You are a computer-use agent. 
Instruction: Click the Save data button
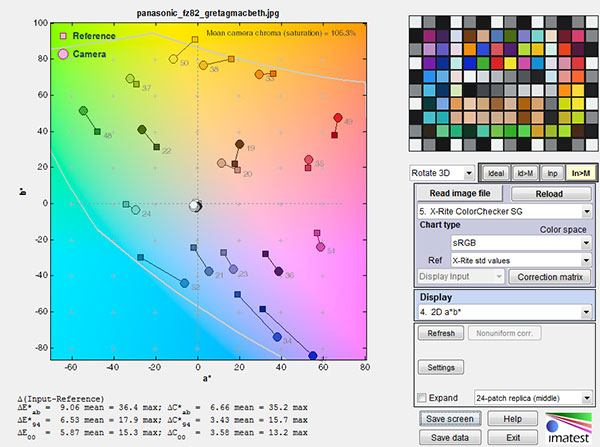[450, 437]
